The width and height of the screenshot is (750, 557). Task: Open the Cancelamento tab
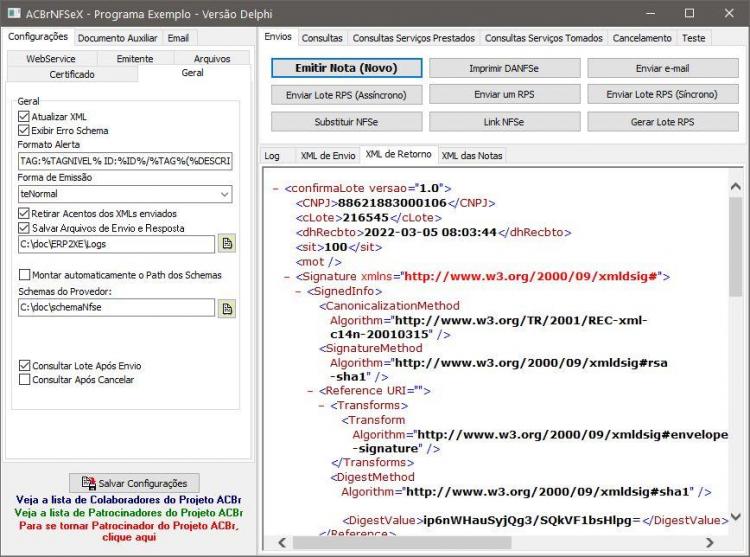642,38
